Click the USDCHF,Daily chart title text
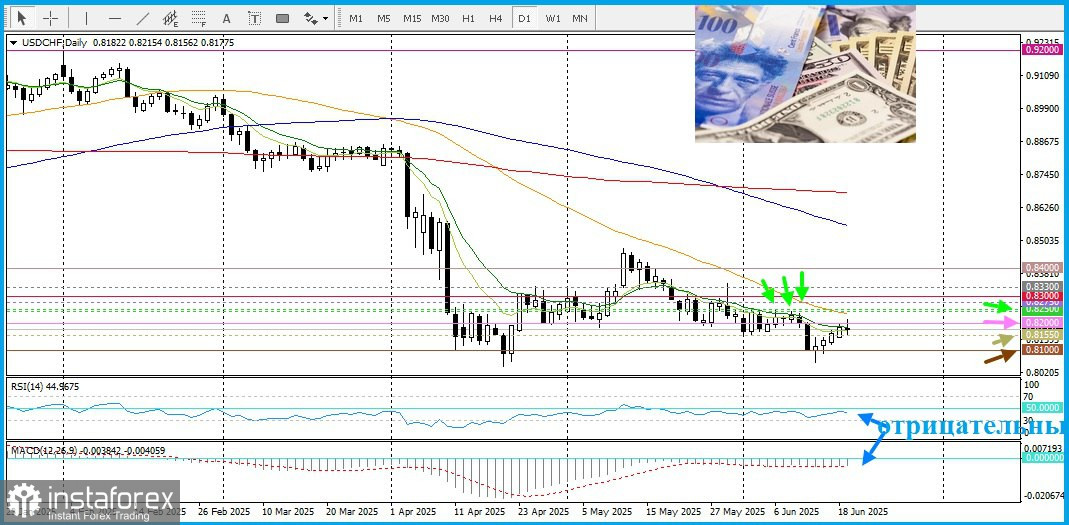The height and width of the screenshot is (525, 1069). [55, 42]
